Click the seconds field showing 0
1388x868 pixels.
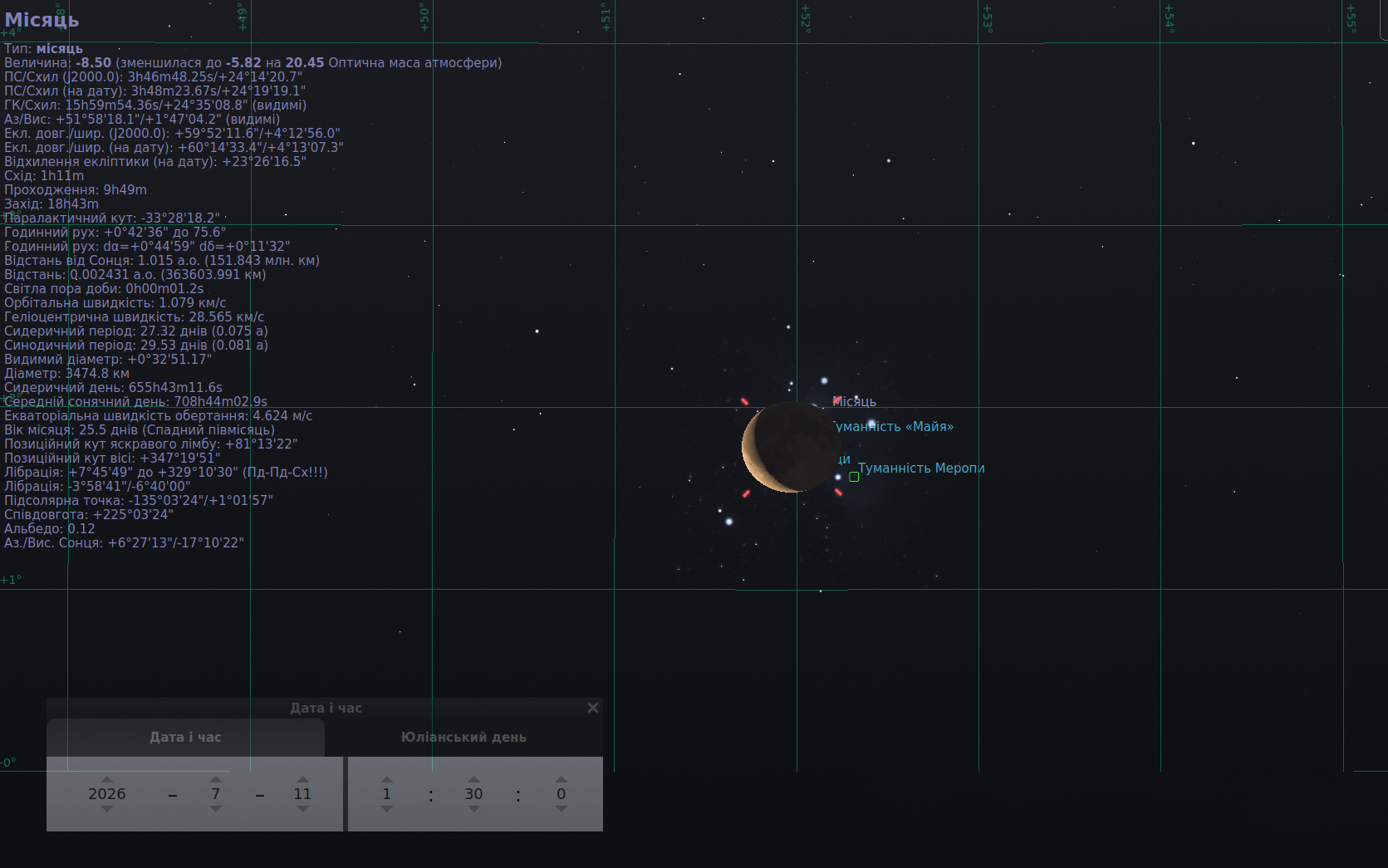coord(561,794)
